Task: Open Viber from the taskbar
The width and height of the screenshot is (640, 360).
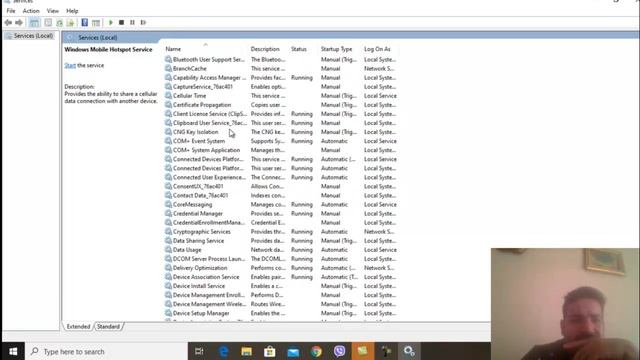Action: (340, 351)
